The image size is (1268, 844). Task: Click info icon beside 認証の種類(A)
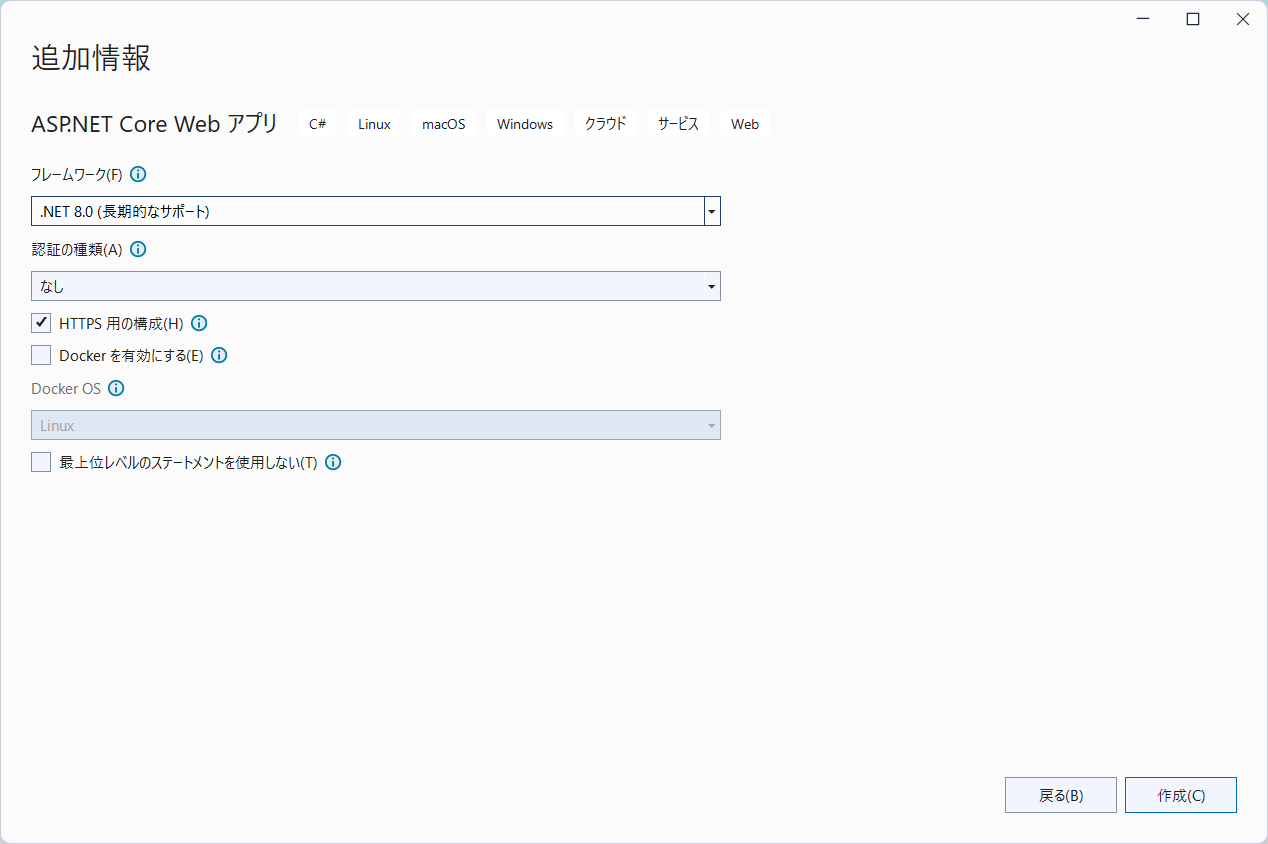[x=138, y=249]
